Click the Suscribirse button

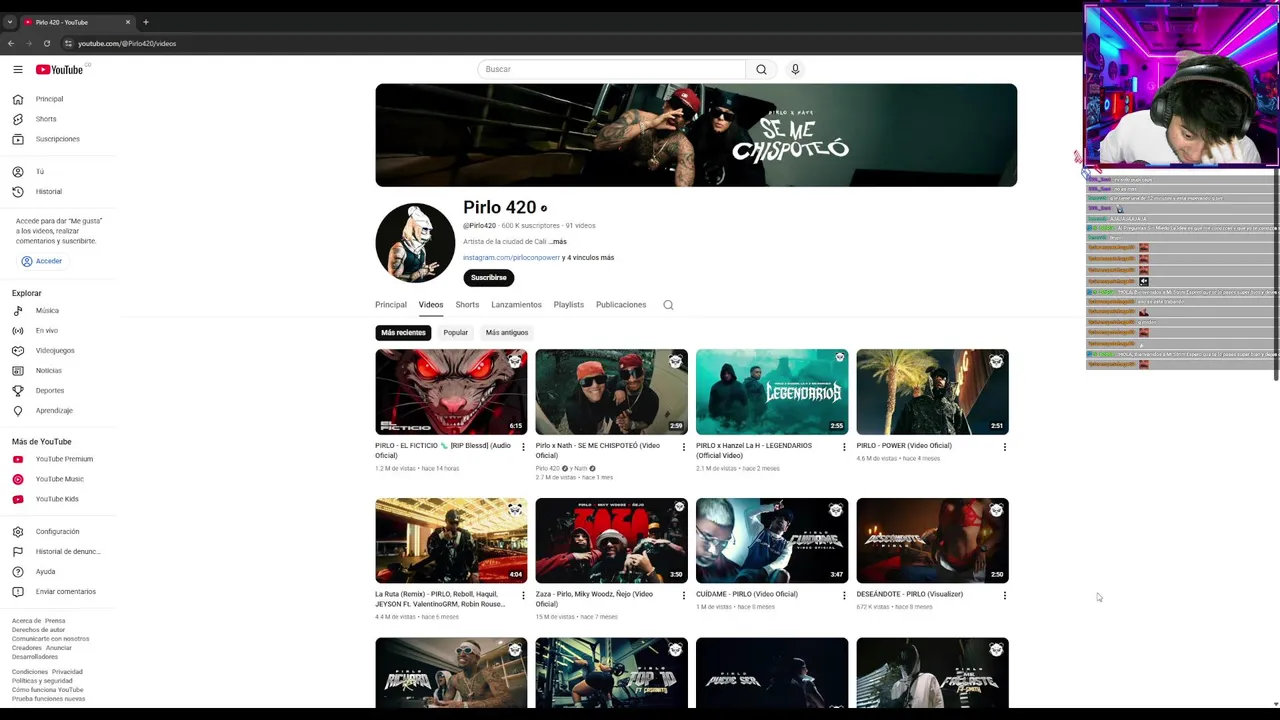point(489,278)
